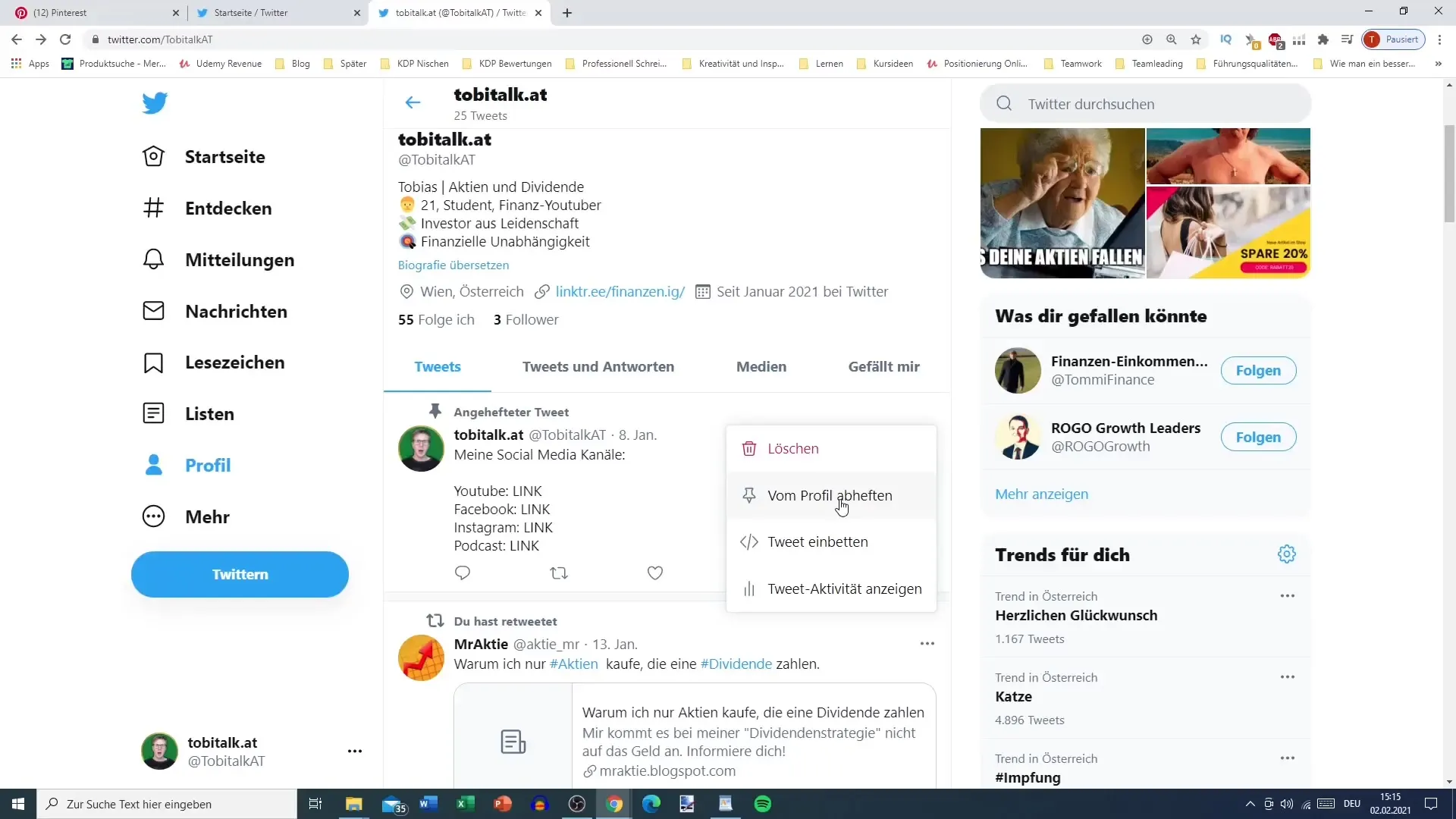This screenshot has width=1456, height=819.
Task: Click the browser address bar
Action: coord(607,39)
